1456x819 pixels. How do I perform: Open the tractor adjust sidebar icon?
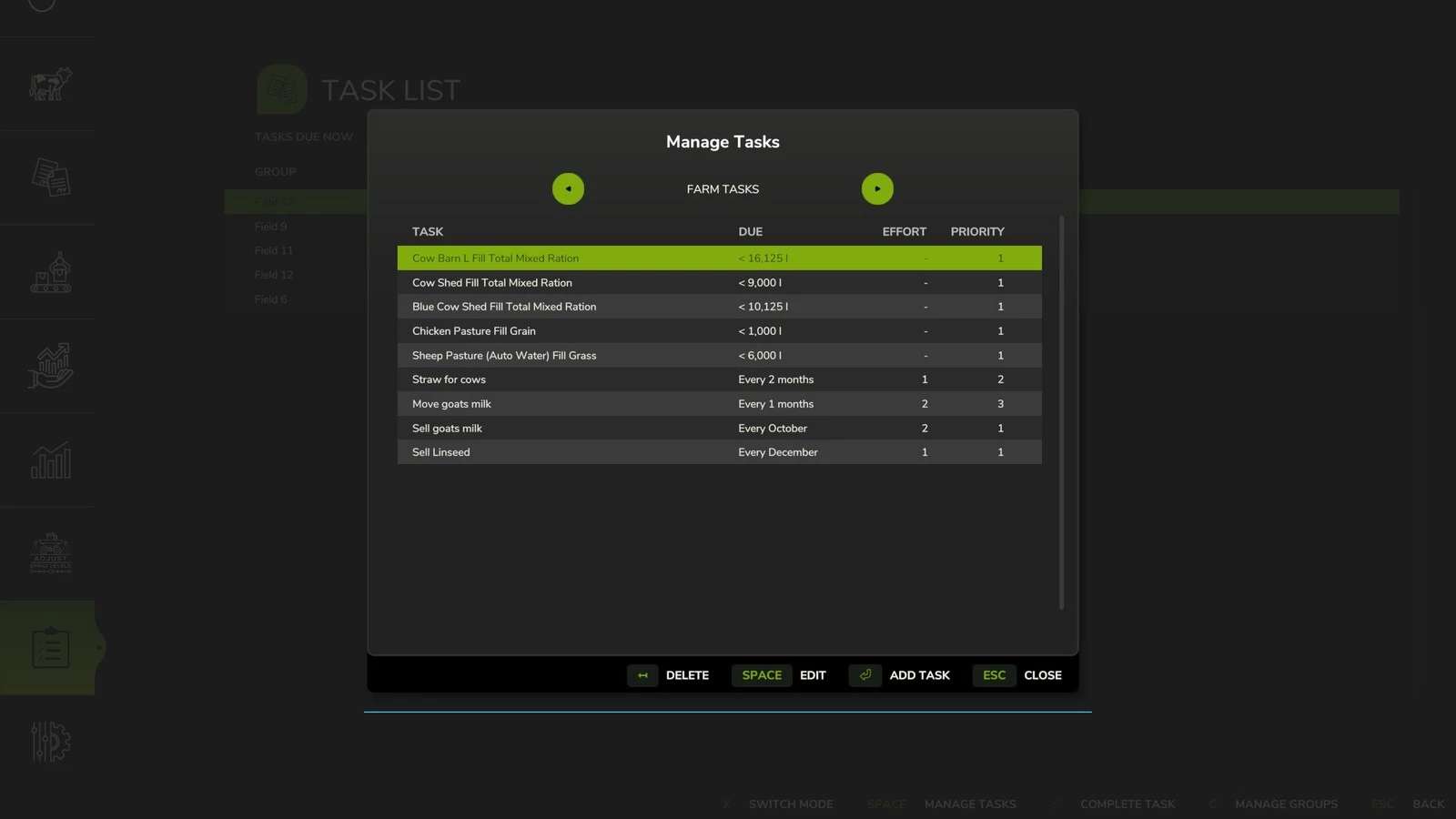(50, 553)
